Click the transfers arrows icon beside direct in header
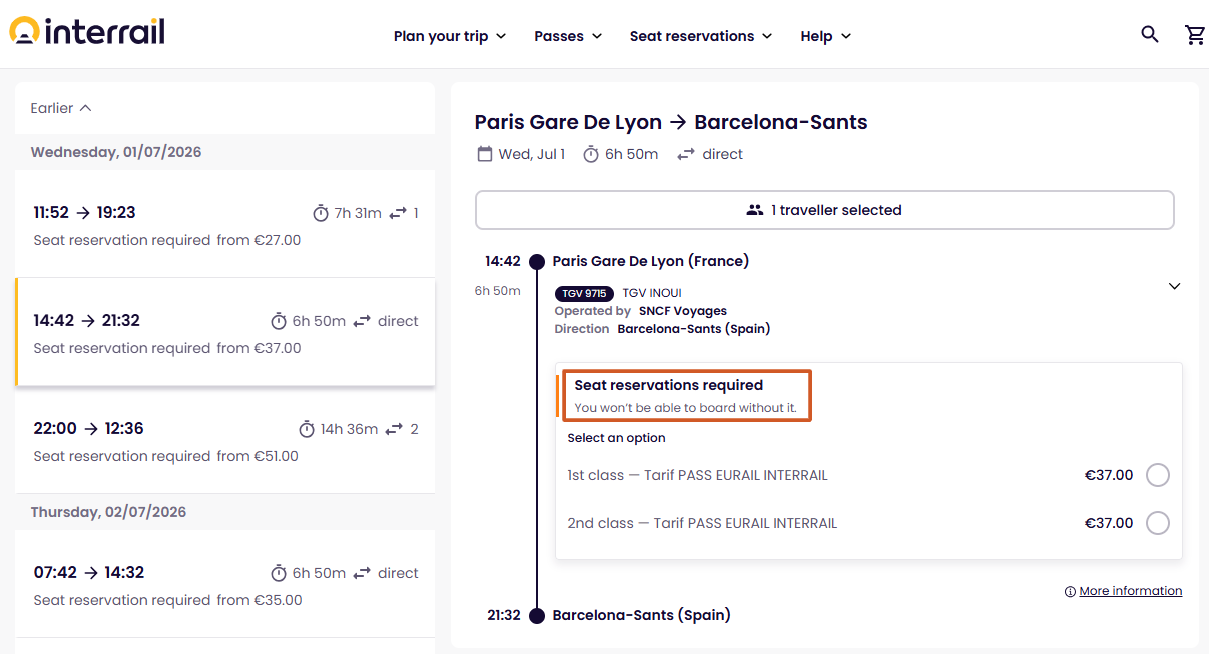 (686, 154)
